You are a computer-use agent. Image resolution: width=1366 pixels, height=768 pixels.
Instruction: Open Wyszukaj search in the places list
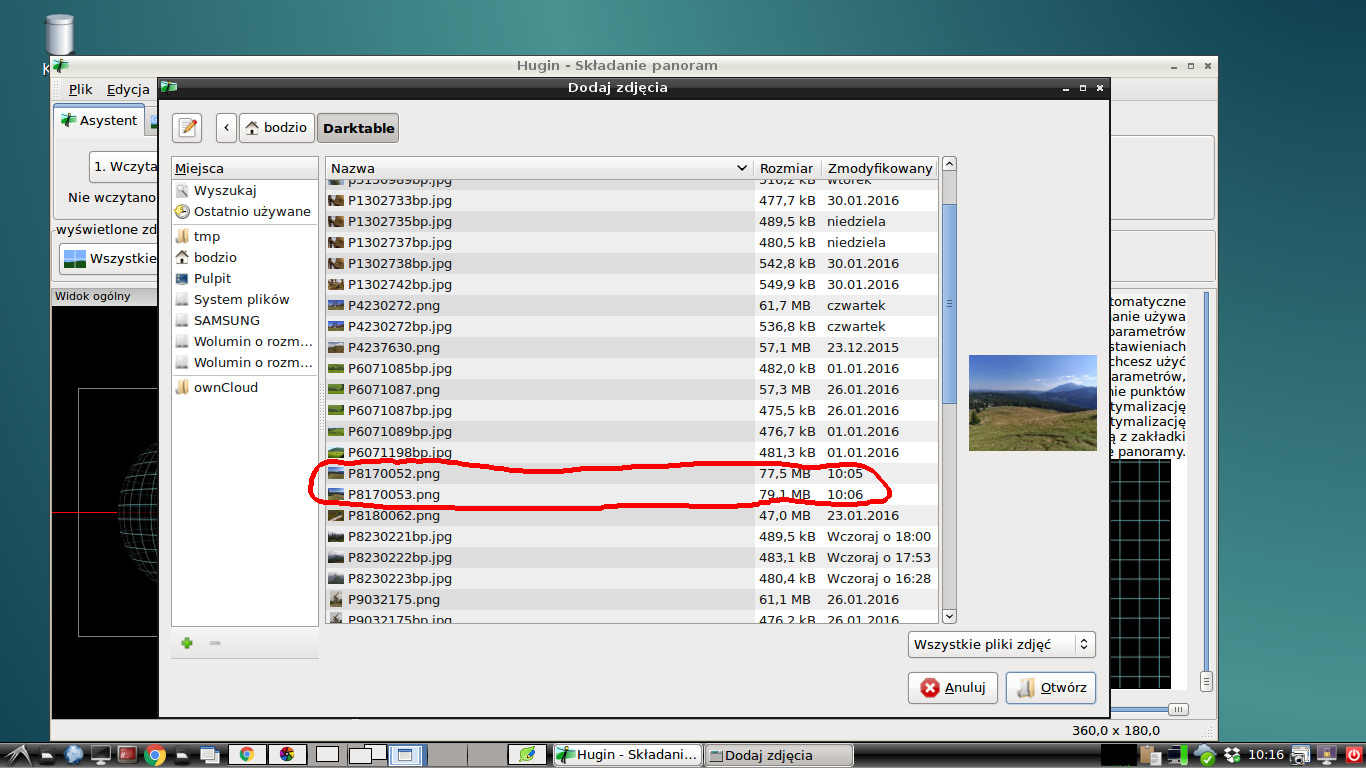[224, 190]
